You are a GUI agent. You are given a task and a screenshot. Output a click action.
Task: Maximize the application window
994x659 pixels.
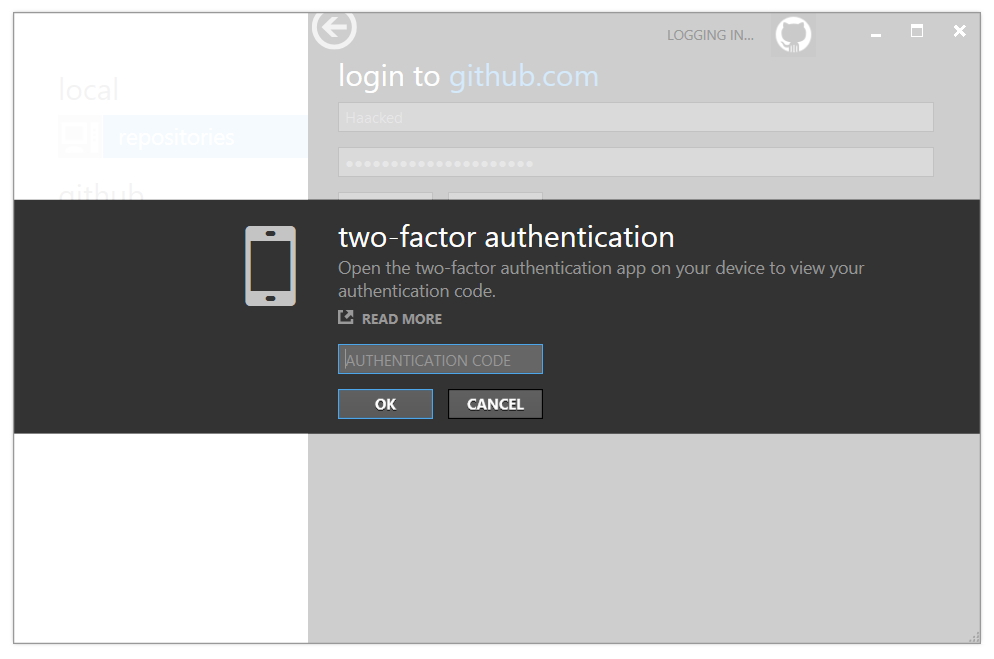click(917, 30)
